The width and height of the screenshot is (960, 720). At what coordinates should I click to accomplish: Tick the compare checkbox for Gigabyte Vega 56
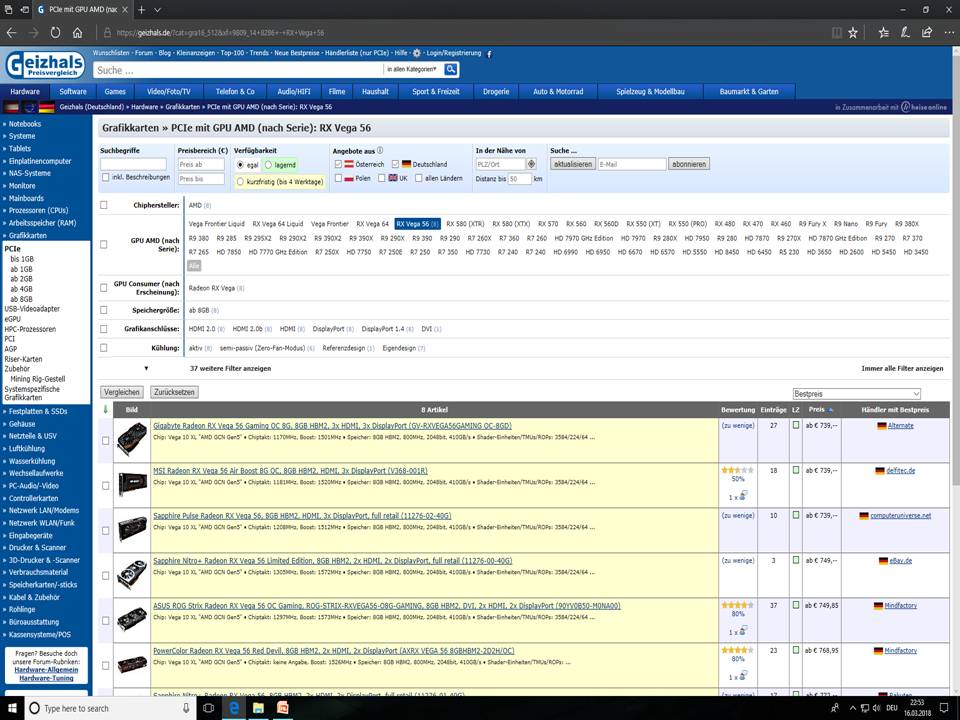click(x=105, y=440)
